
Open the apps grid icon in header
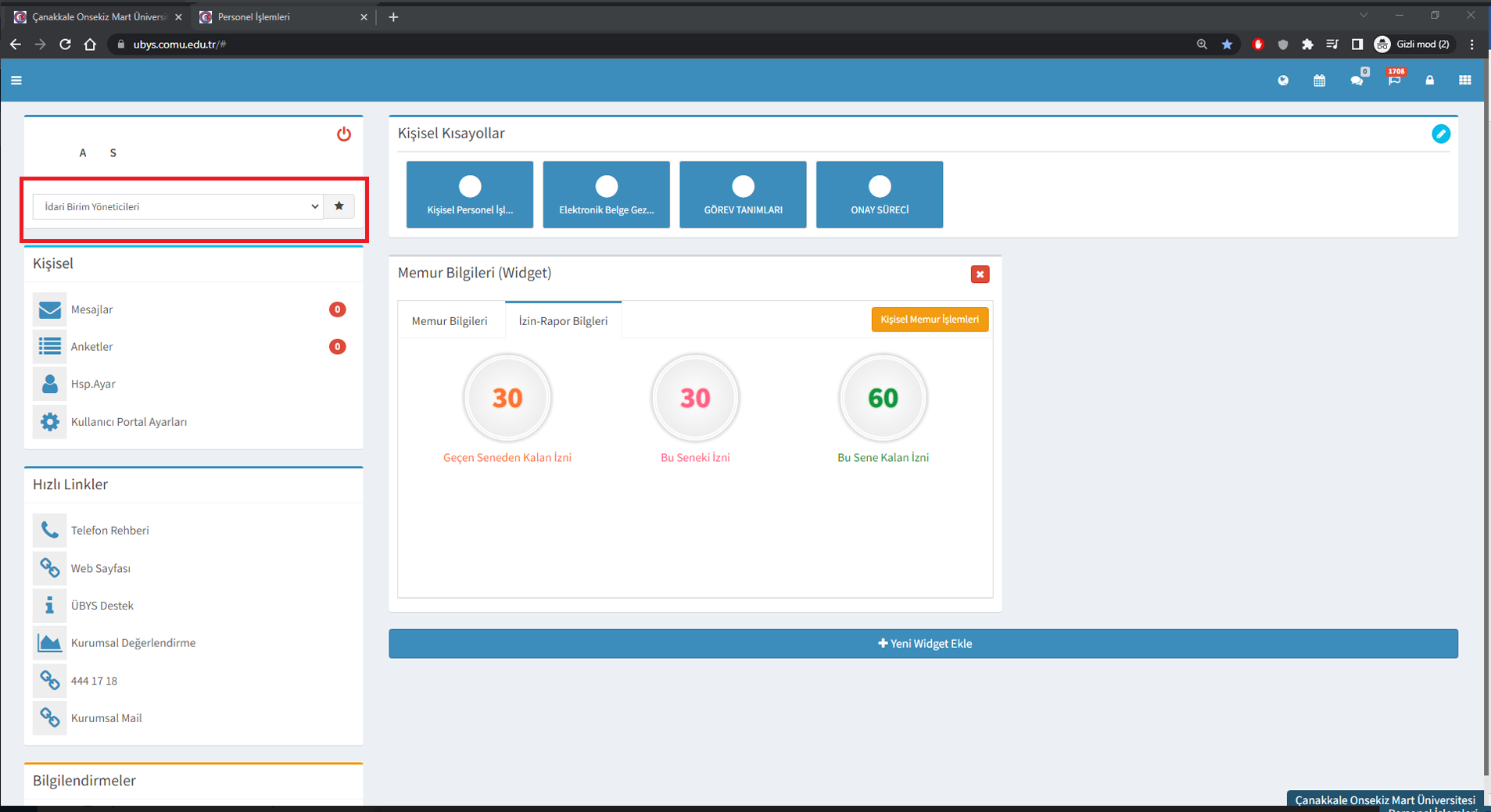tap(1464, 80)
